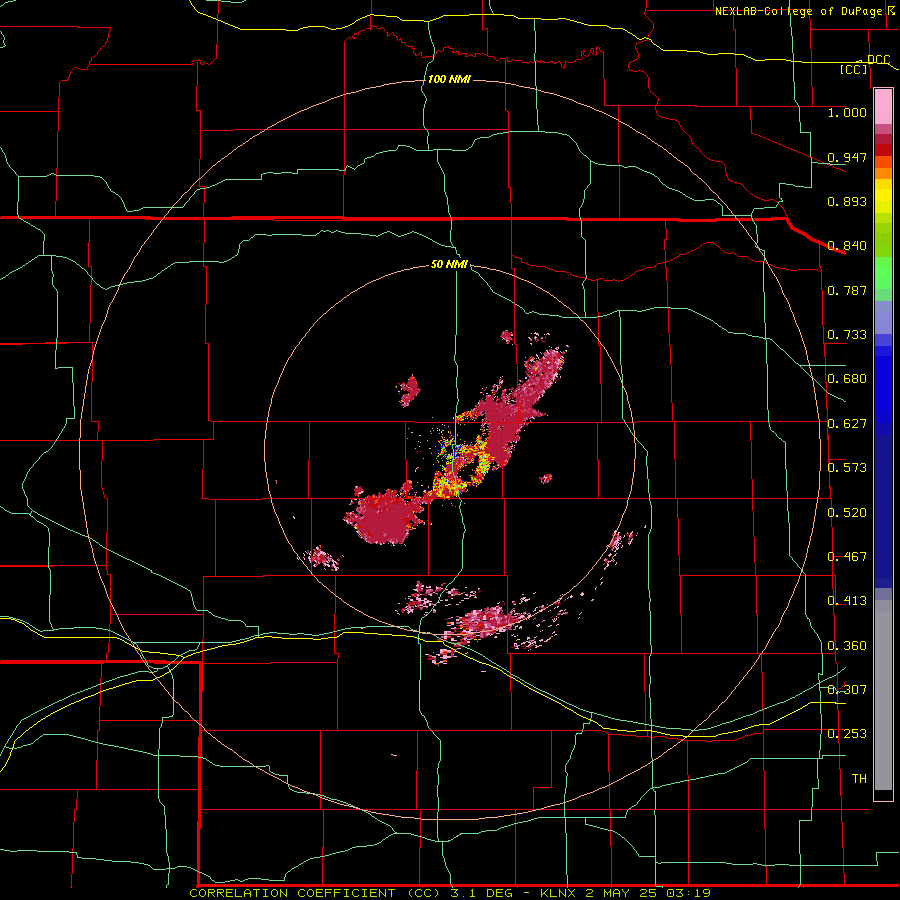The width and height of the screenshot is (900, 900).
Task: Click the 0.520 scale value
Action: (847, 513)
